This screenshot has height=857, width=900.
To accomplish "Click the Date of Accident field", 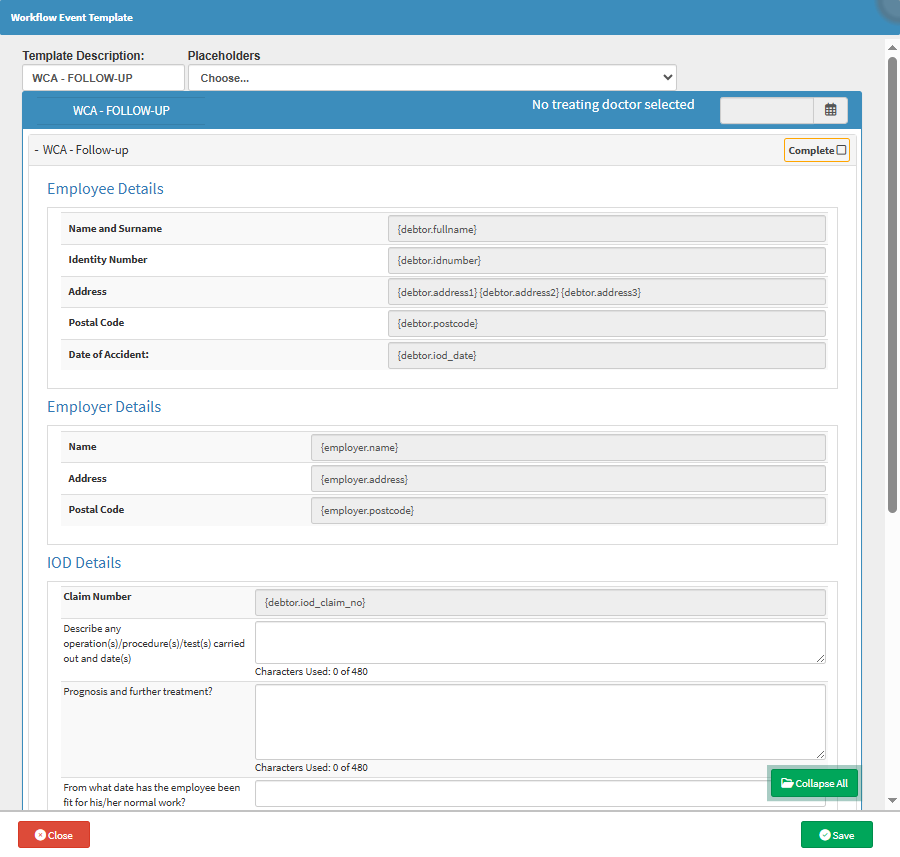I will [606, 355].
